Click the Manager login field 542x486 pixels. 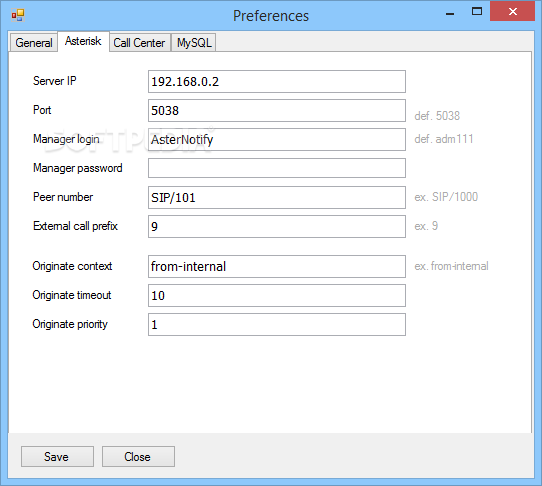tap(277, 140)
